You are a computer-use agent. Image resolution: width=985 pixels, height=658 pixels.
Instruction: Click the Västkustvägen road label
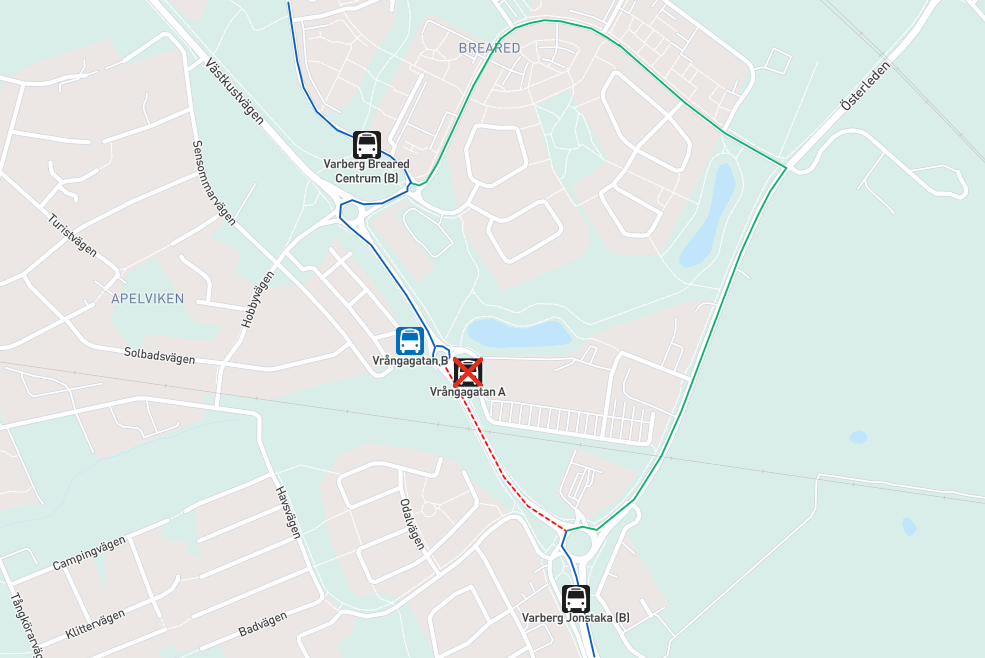(x=234, y=92)
